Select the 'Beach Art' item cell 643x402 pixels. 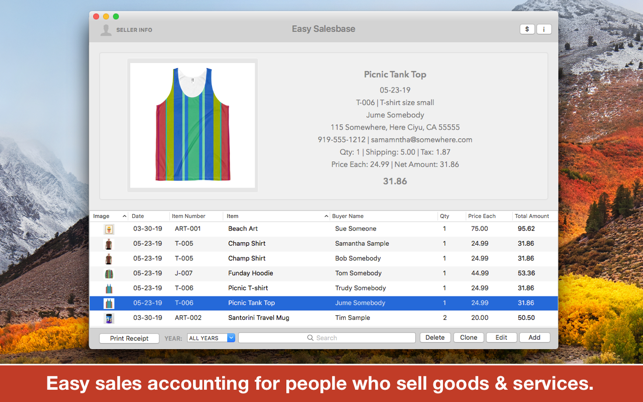coord(243,228)
